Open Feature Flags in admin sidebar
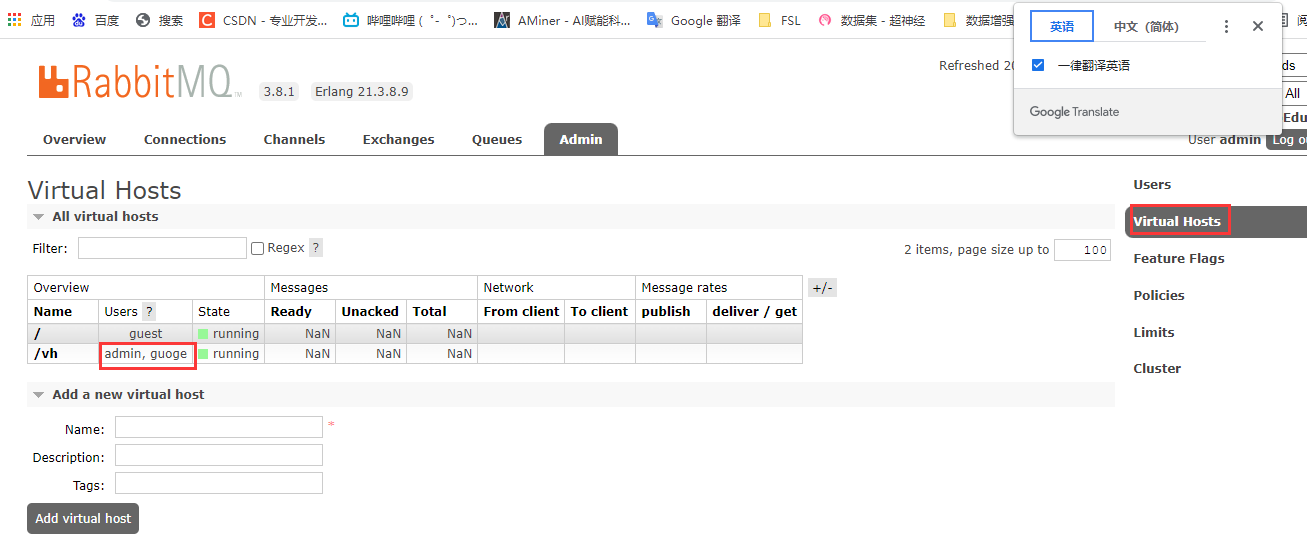The image size is (1307, 546). coord(1179,259)
